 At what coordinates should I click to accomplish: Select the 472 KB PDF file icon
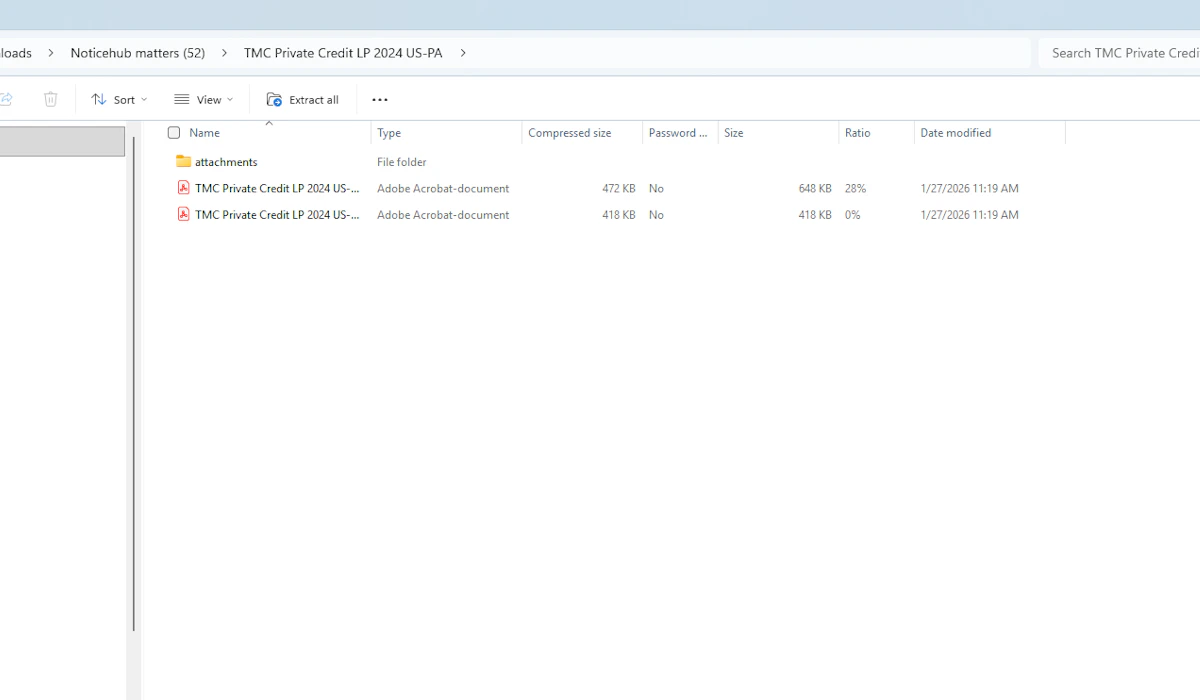184,188
